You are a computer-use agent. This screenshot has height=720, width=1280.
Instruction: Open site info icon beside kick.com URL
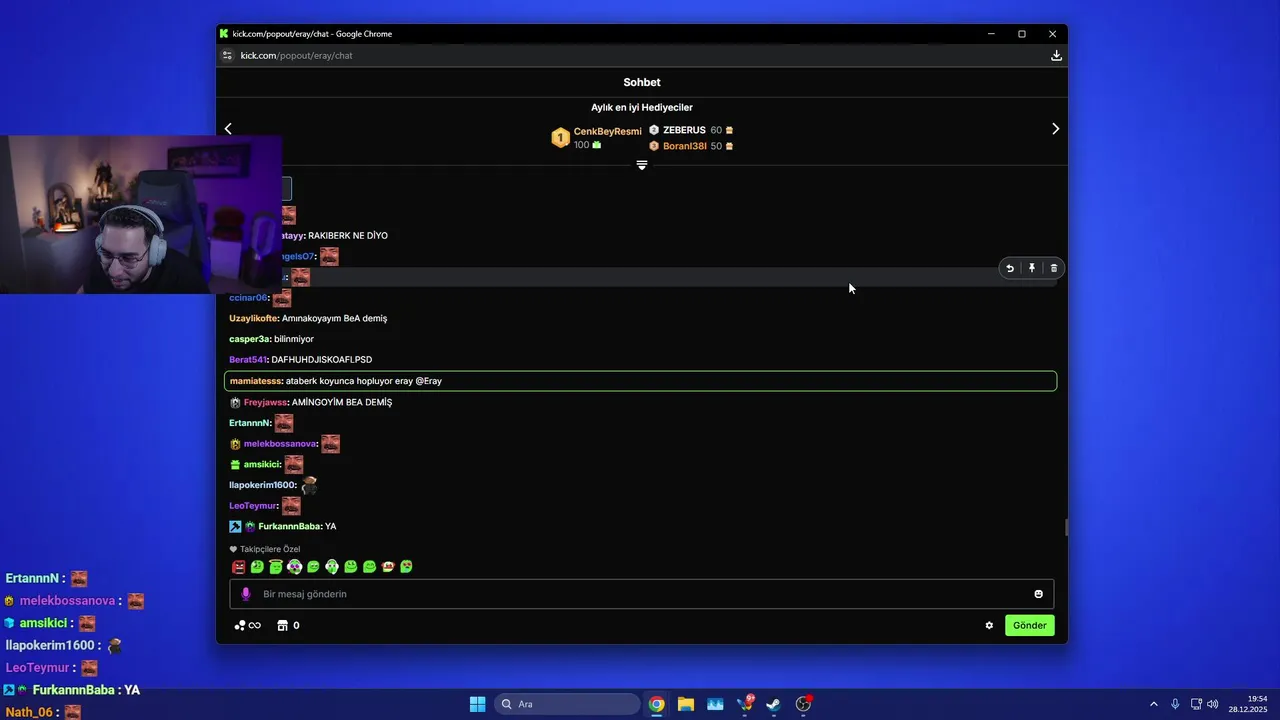pos(227,56)
